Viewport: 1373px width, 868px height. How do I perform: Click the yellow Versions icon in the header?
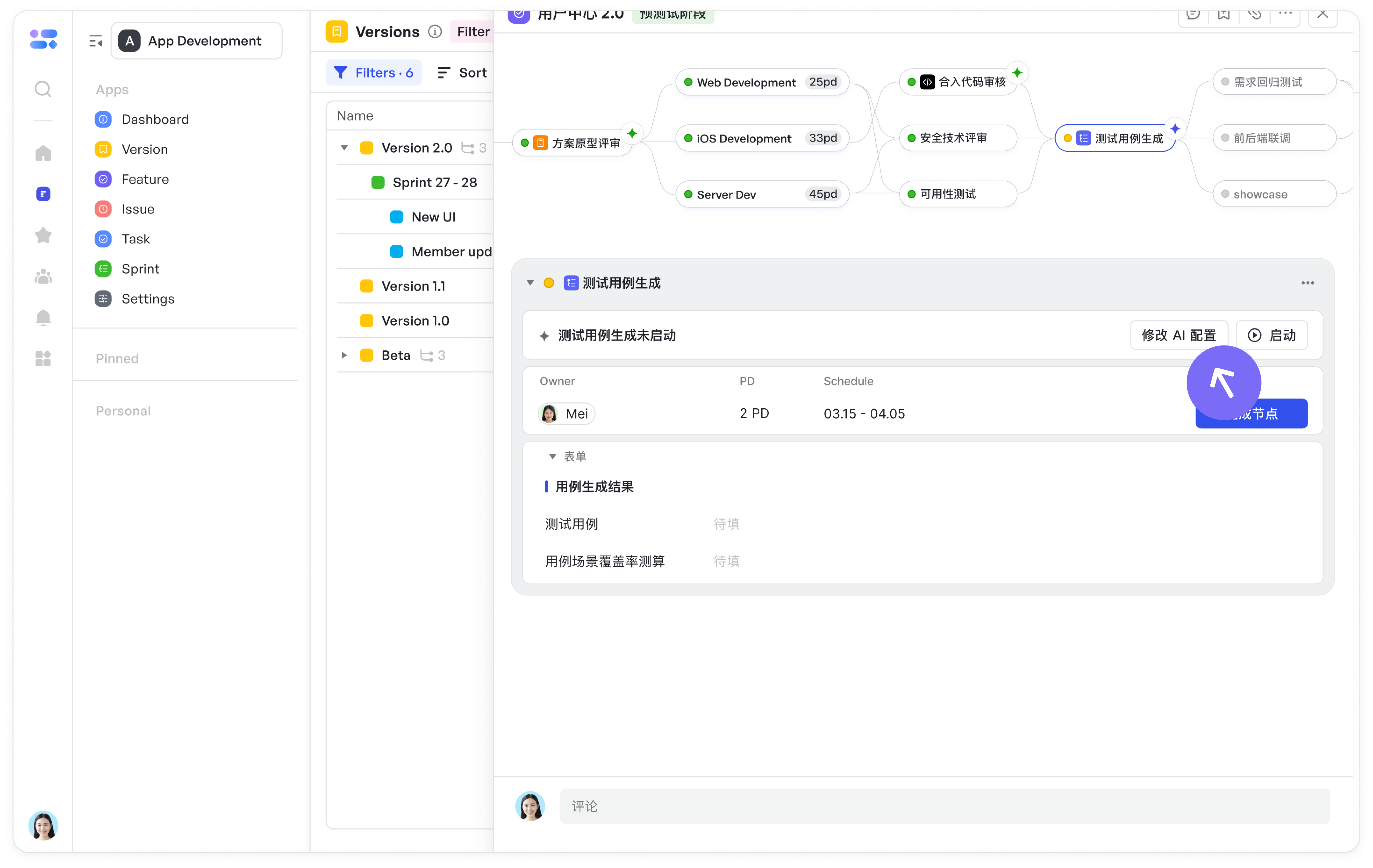coord(337,32)
